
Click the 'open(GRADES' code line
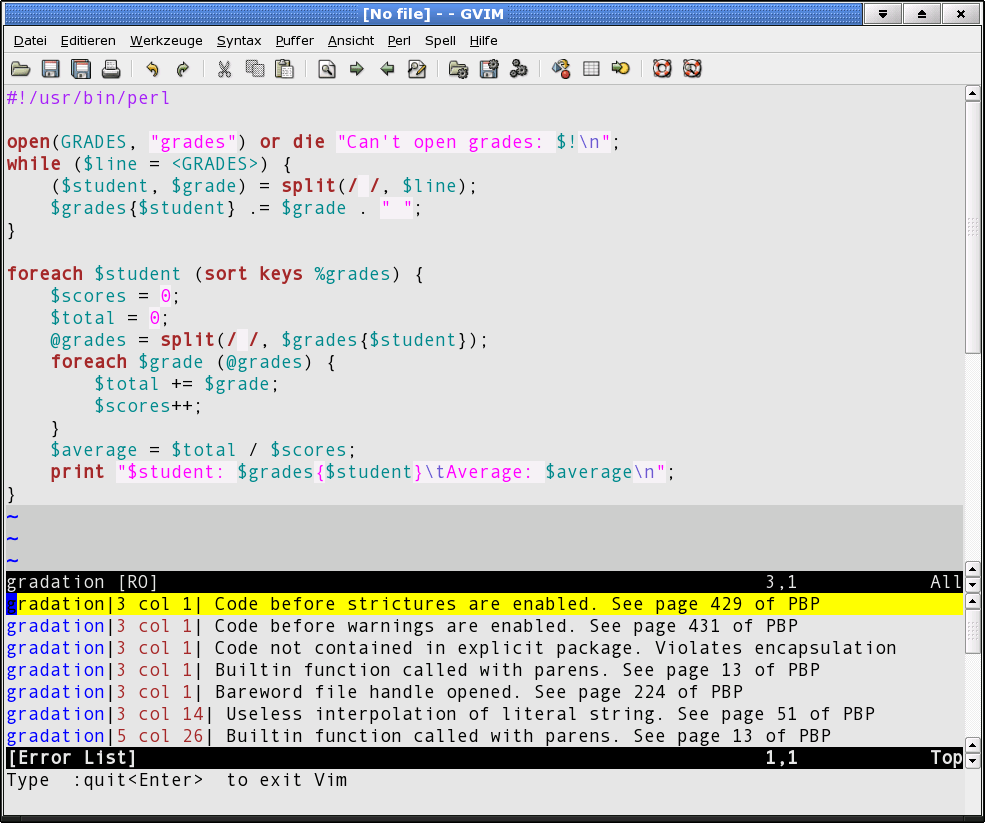(x=313, y=143)
